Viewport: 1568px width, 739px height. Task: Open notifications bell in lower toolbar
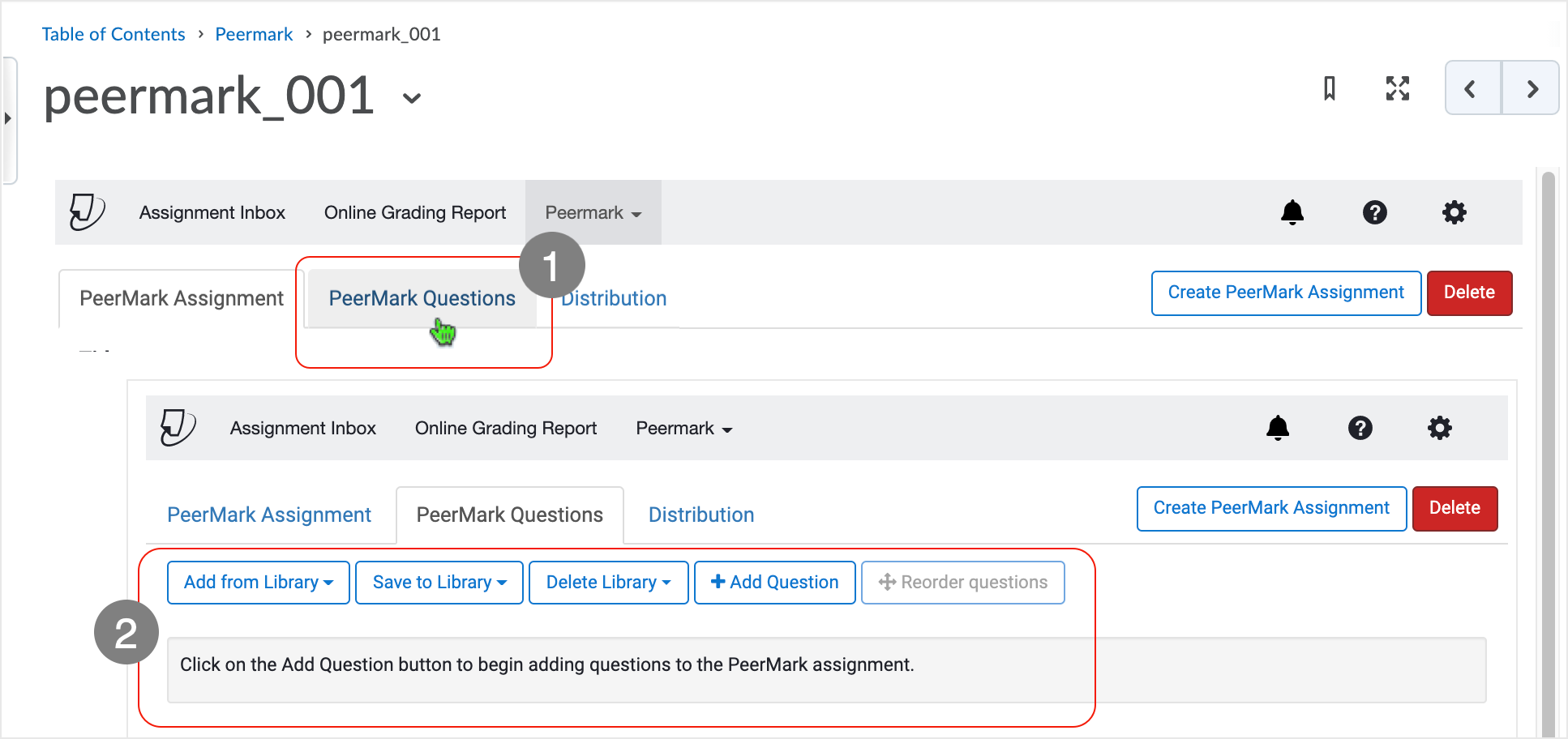pyautogui.click(x=1278, y=428)
